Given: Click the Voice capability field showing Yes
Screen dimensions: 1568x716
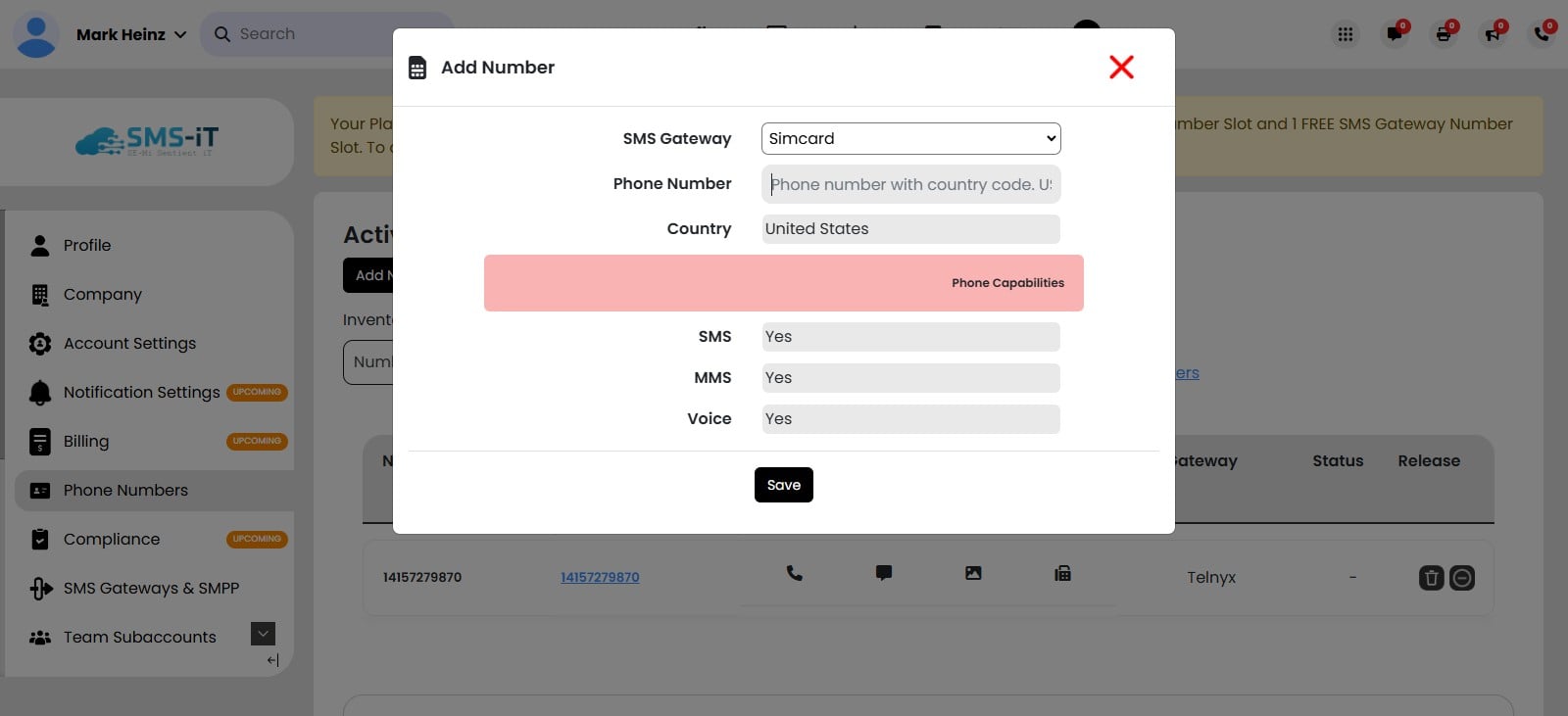Looking at the screenshot, I should [910, 419].
